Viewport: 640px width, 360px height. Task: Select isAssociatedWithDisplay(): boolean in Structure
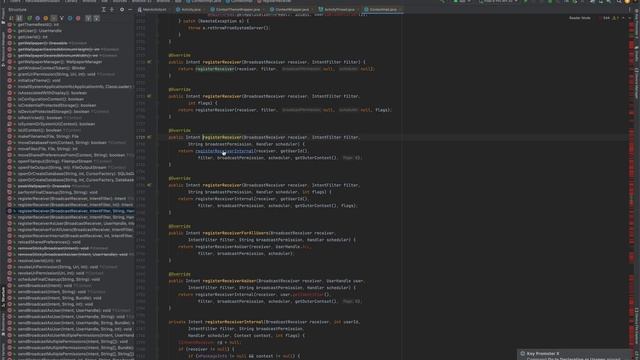click(52, 93)
